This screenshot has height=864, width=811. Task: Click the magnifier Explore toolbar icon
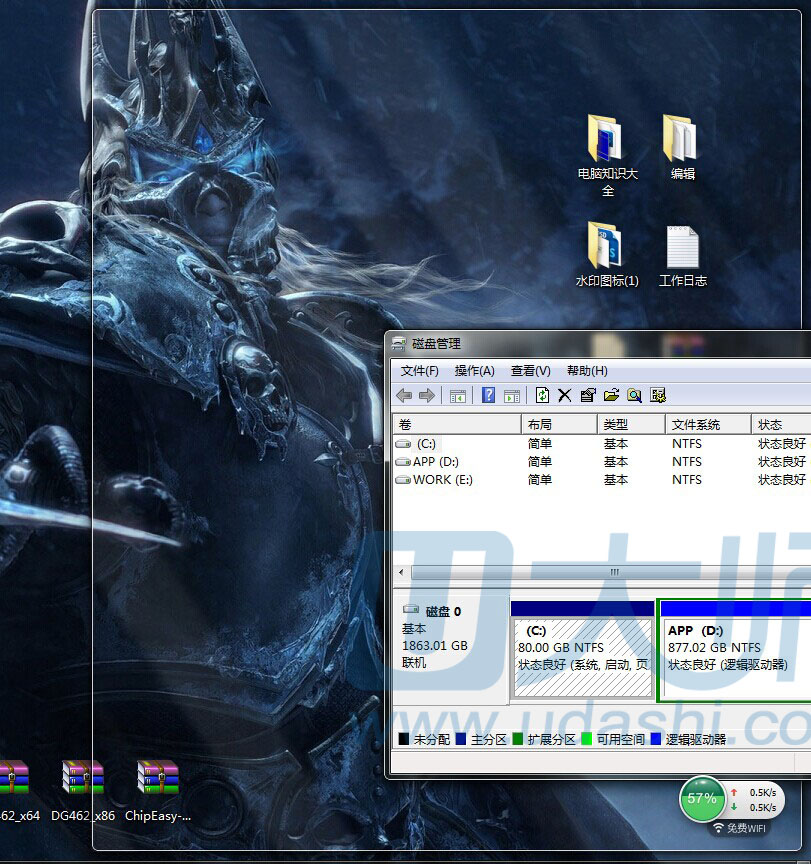click(x=634, y=395)
